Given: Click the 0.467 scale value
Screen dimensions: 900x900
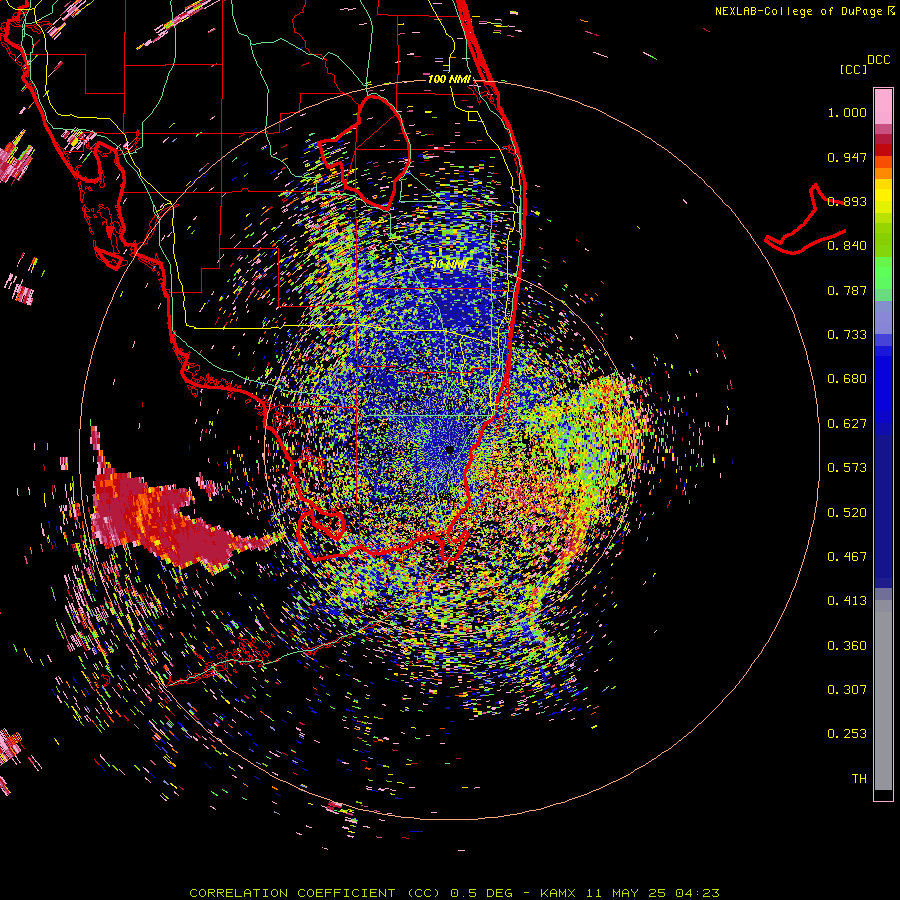Looking at the screenshot, I should (x=847, y=557).
